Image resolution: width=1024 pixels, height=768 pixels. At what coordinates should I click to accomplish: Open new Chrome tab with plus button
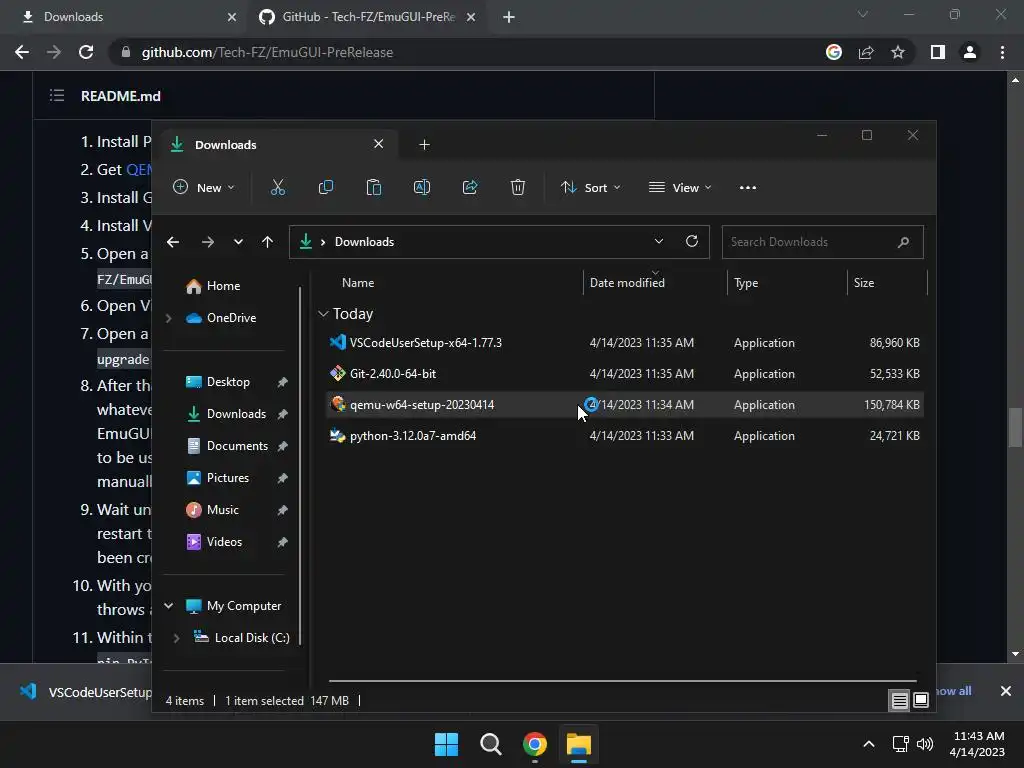coord(509,17)
